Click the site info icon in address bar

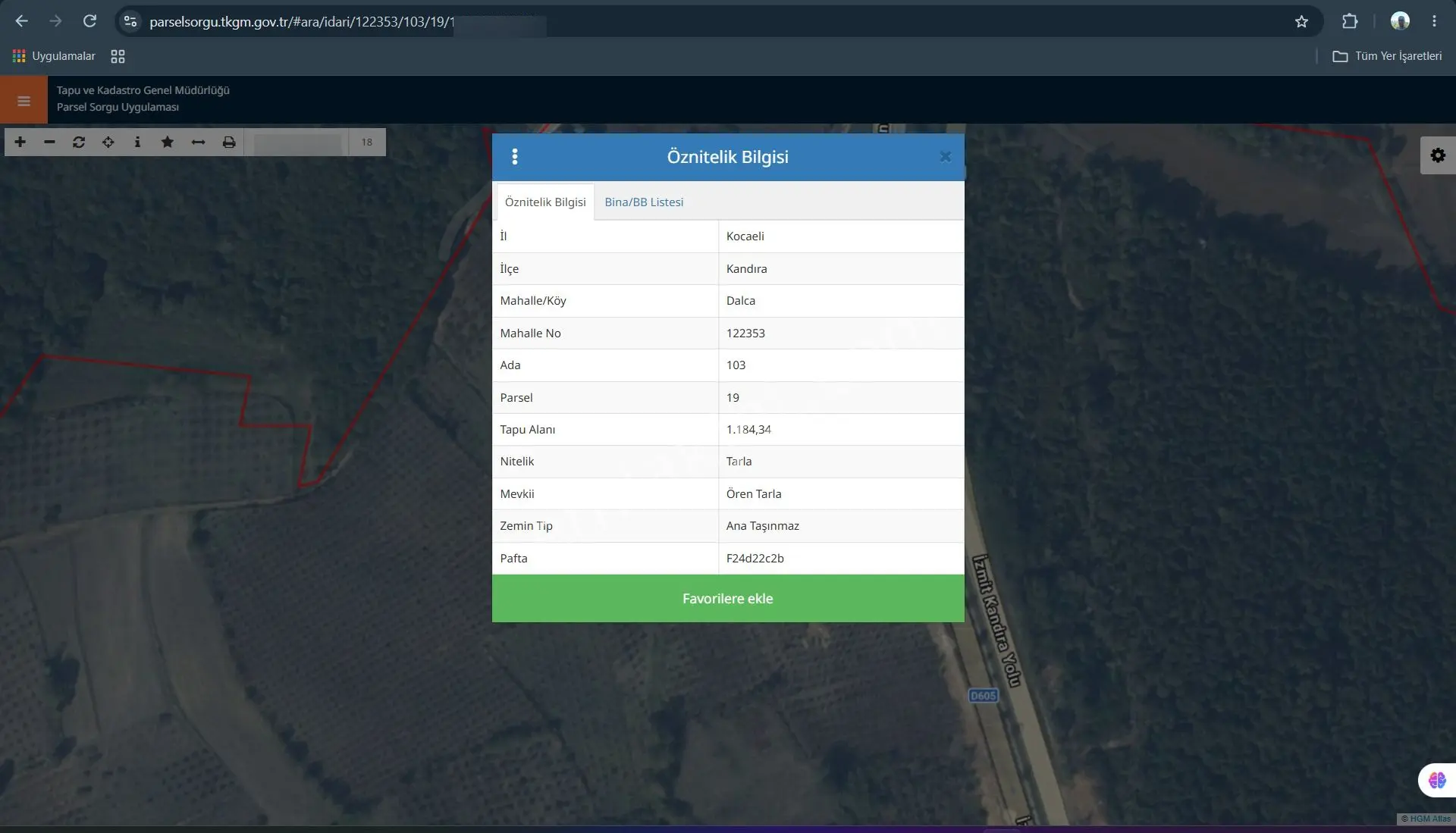(x=130, y=21)
